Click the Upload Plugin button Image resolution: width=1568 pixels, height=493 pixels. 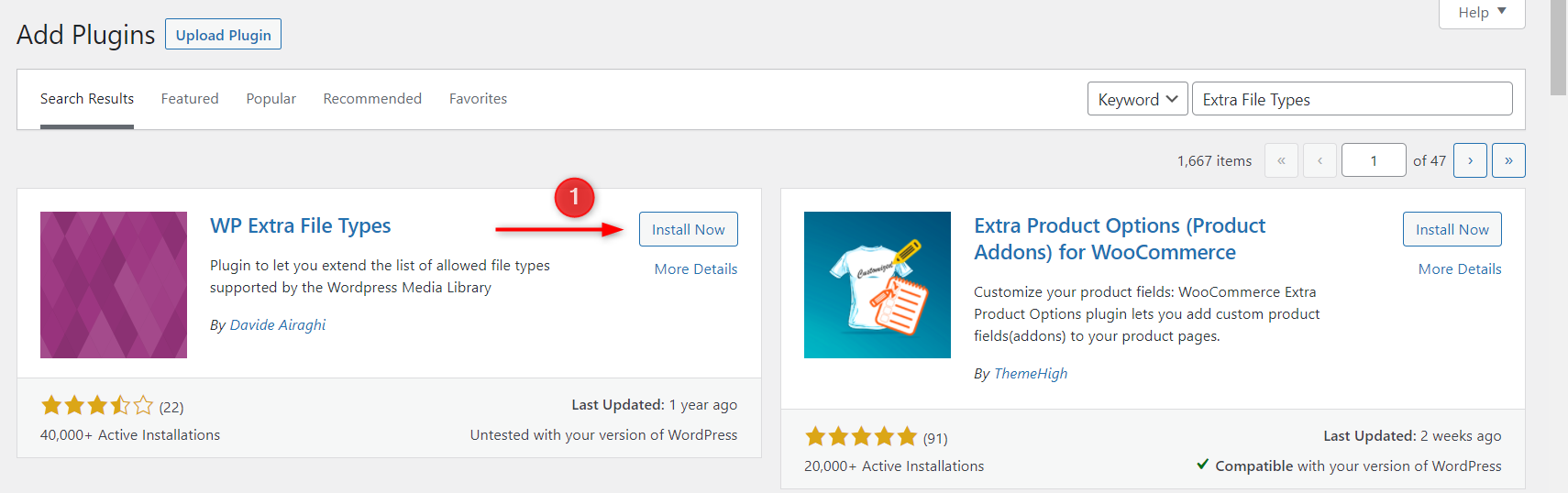pos(223,35)
